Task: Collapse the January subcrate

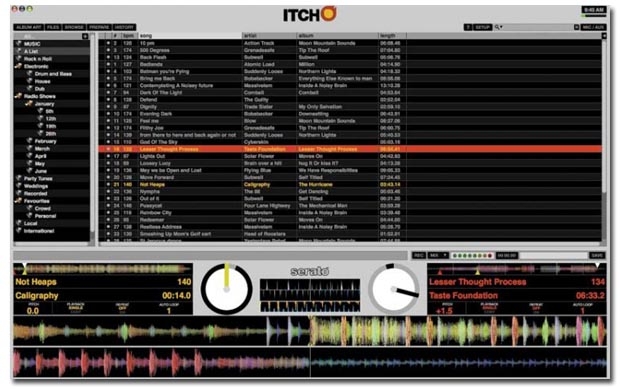Action: (28, 104)
